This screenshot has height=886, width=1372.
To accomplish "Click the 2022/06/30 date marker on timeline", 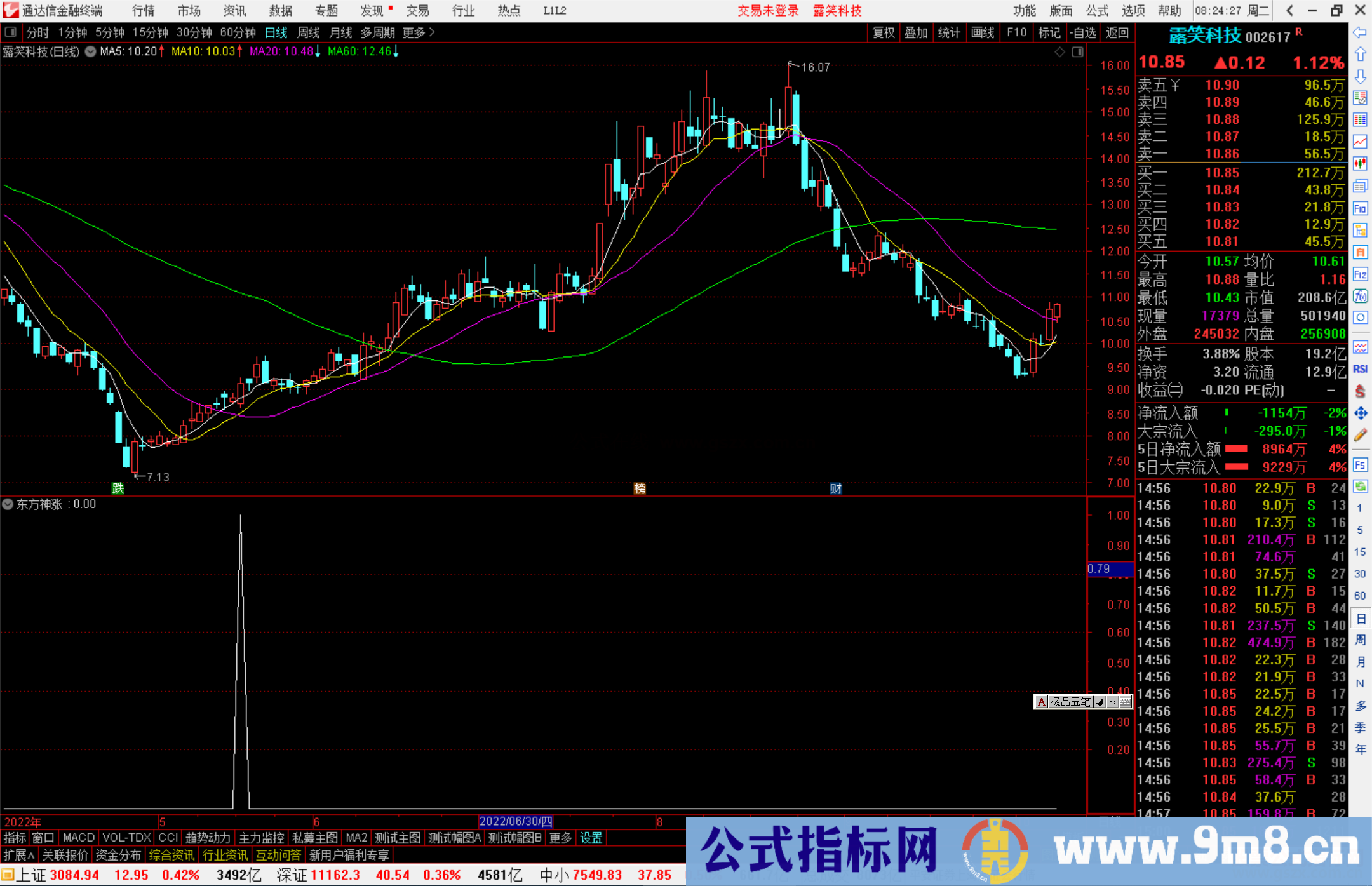I will [x=515, y=821].
